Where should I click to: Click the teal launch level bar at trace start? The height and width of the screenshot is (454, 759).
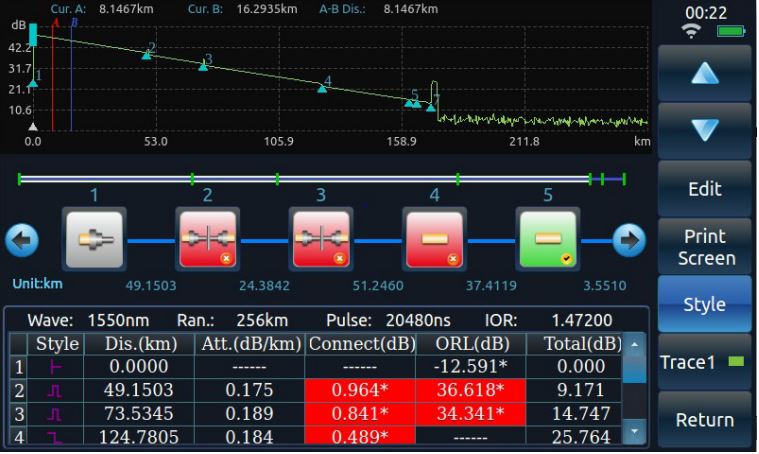click(x=33, y=35)
